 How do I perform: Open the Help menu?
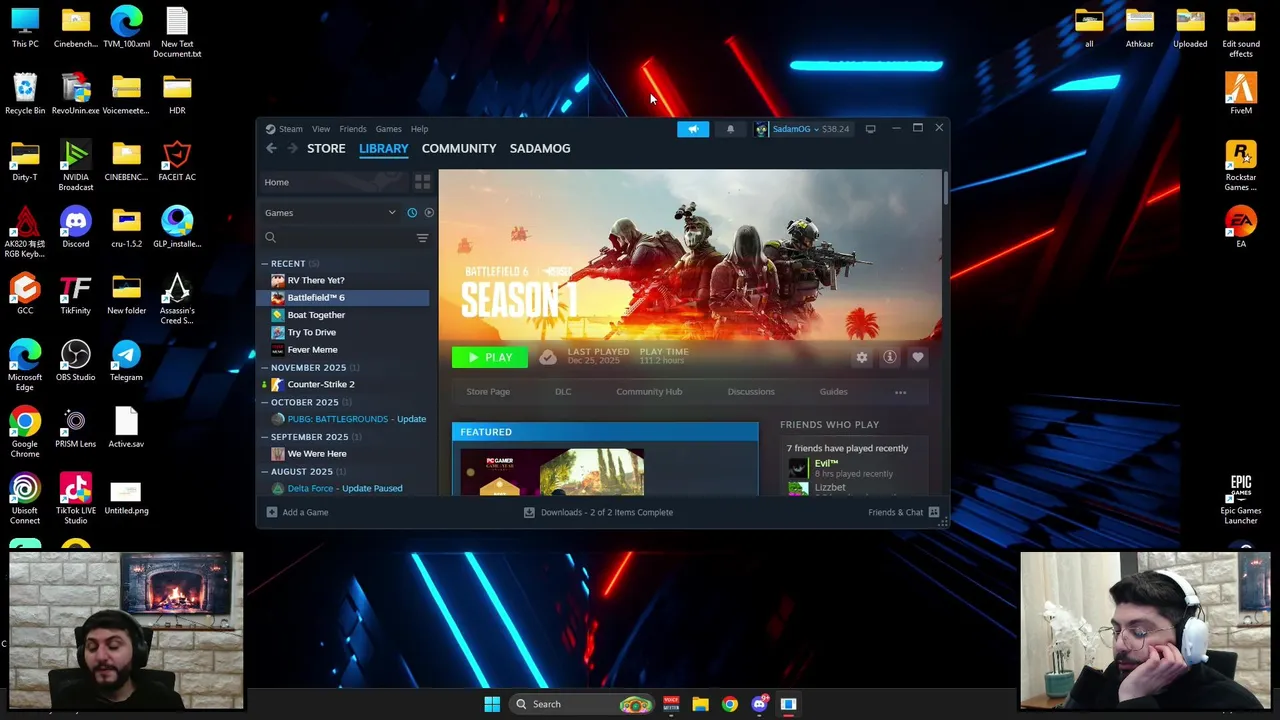pos(419,129)
